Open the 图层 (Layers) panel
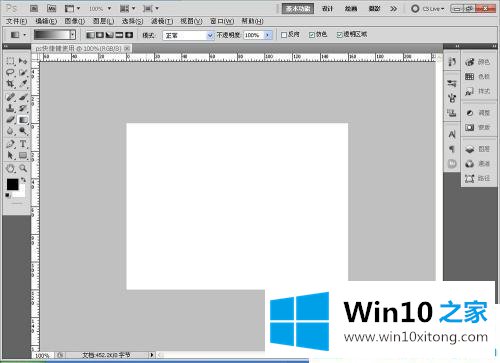 [478, 149]
